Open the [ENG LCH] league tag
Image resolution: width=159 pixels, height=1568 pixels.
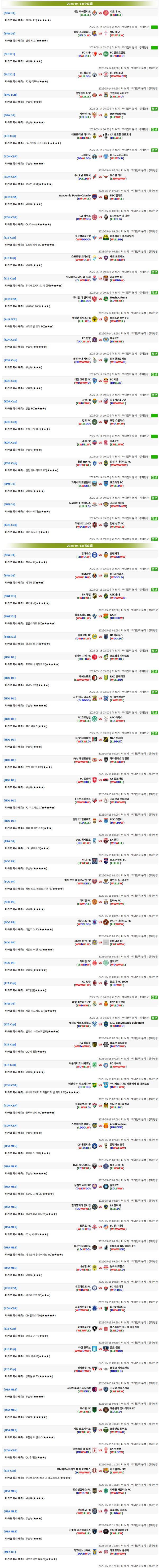(x=10, y=94)
